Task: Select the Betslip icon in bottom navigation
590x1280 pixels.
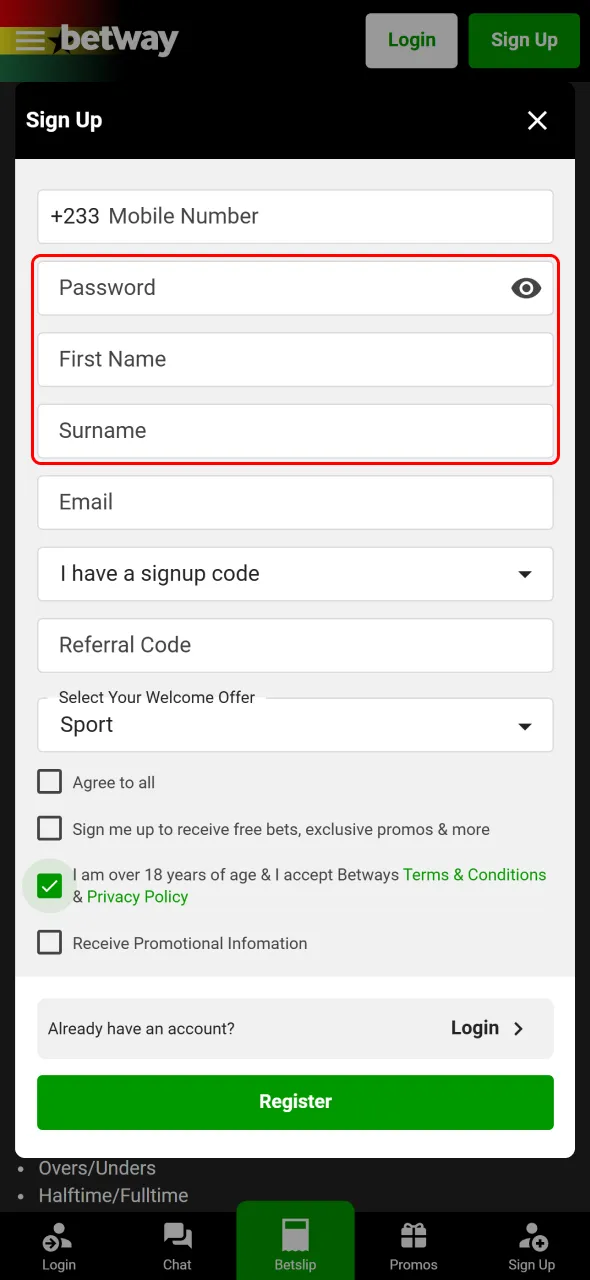Action: [x=295, y=1240]
